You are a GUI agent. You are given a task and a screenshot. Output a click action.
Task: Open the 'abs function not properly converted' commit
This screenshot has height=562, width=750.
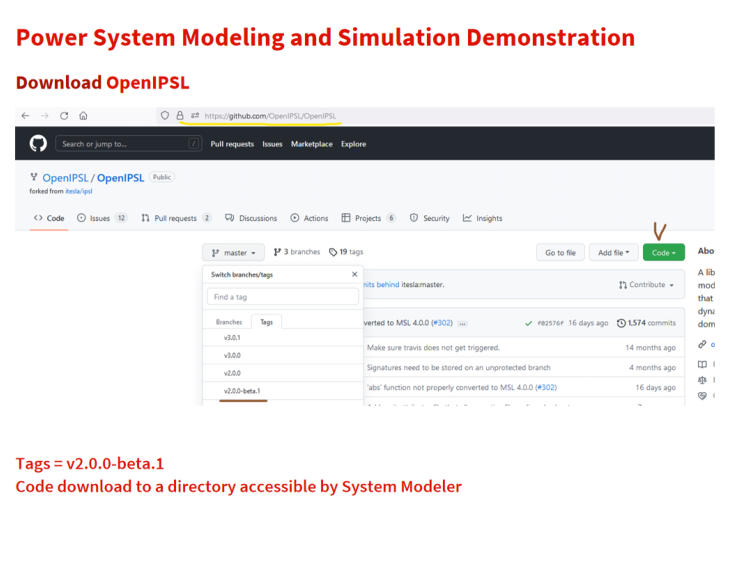click(x=450, y=387)
